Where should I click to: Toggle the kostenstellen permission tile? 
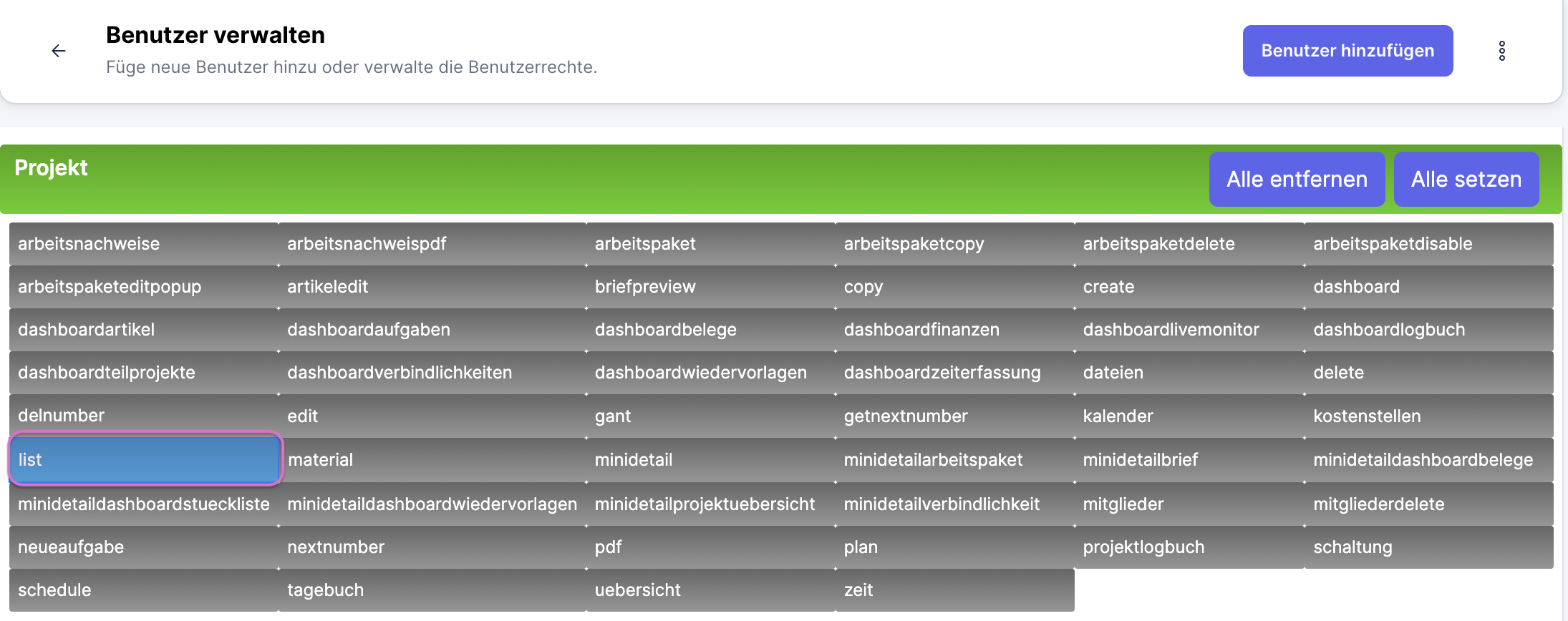point(1428,416)
